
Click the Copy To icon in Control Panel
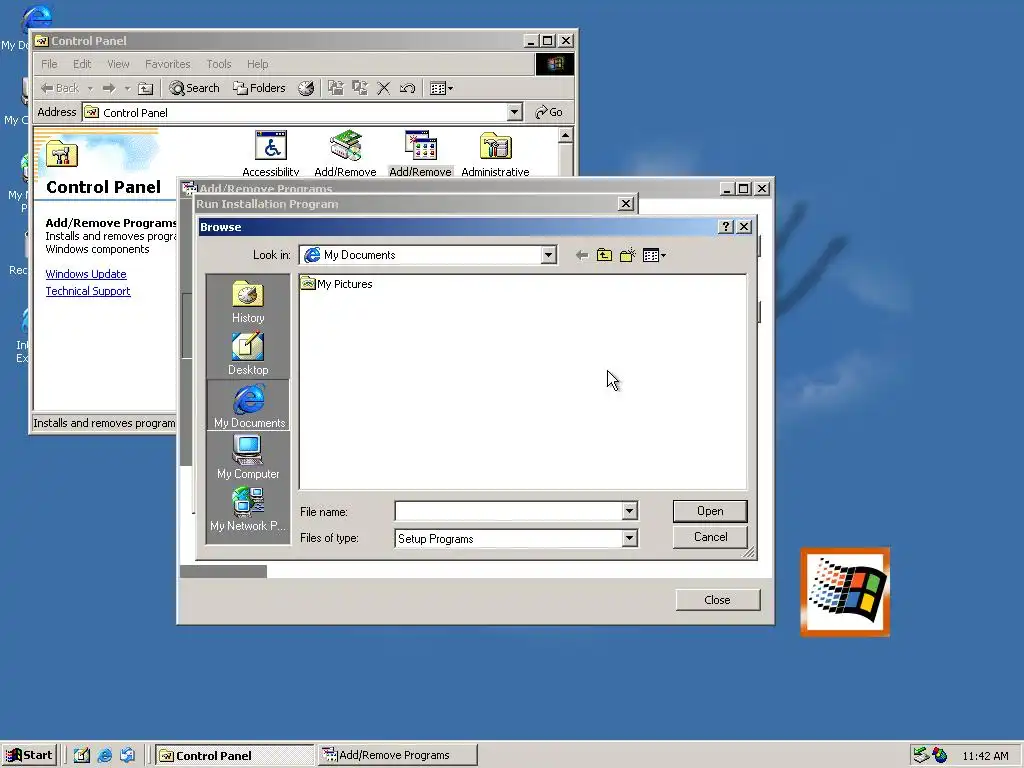[x=360, y=88]
